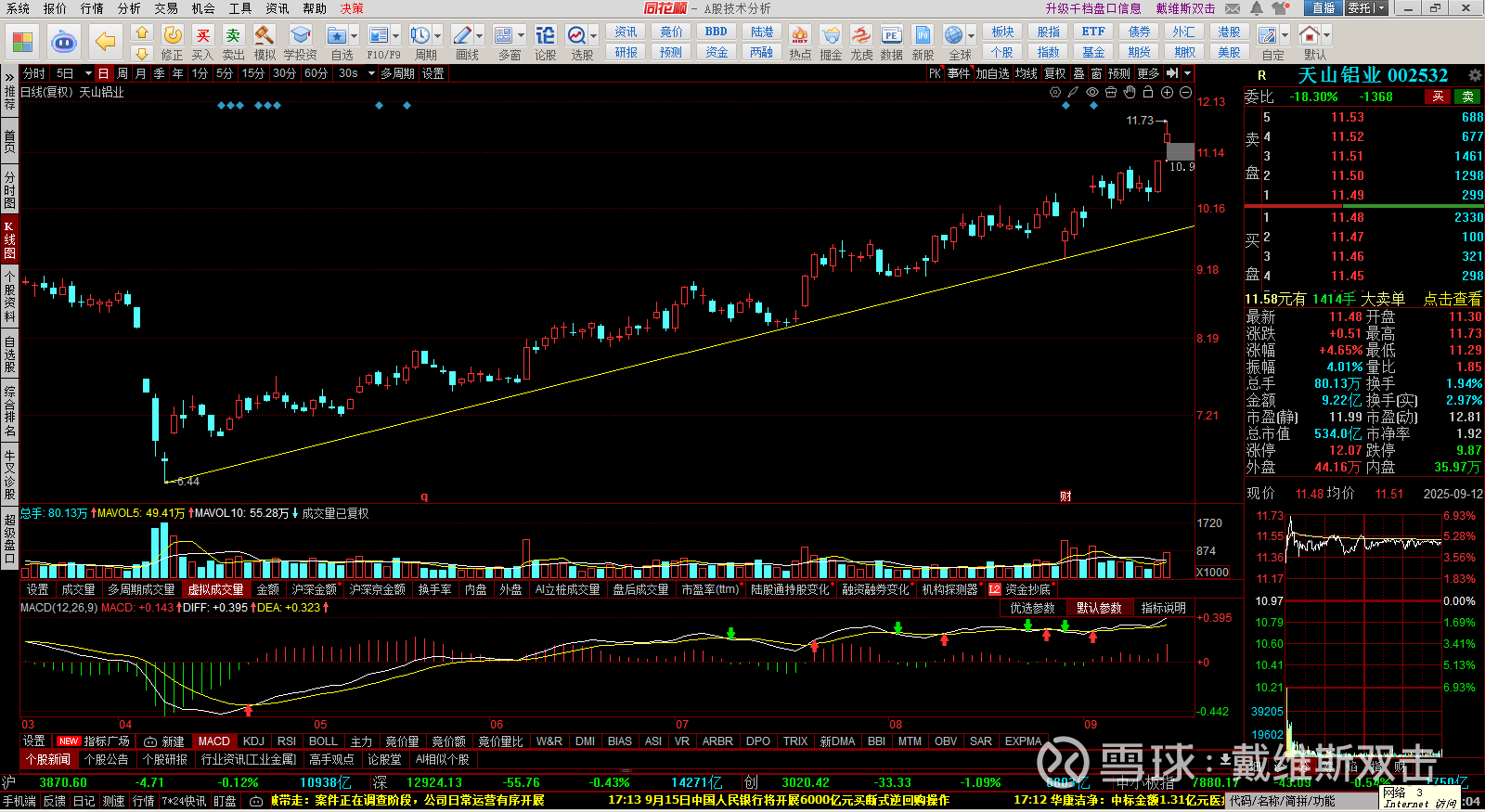Toggle 加自选 add to watchlist
1485x812 pixels.
click(x=992, y=73)
